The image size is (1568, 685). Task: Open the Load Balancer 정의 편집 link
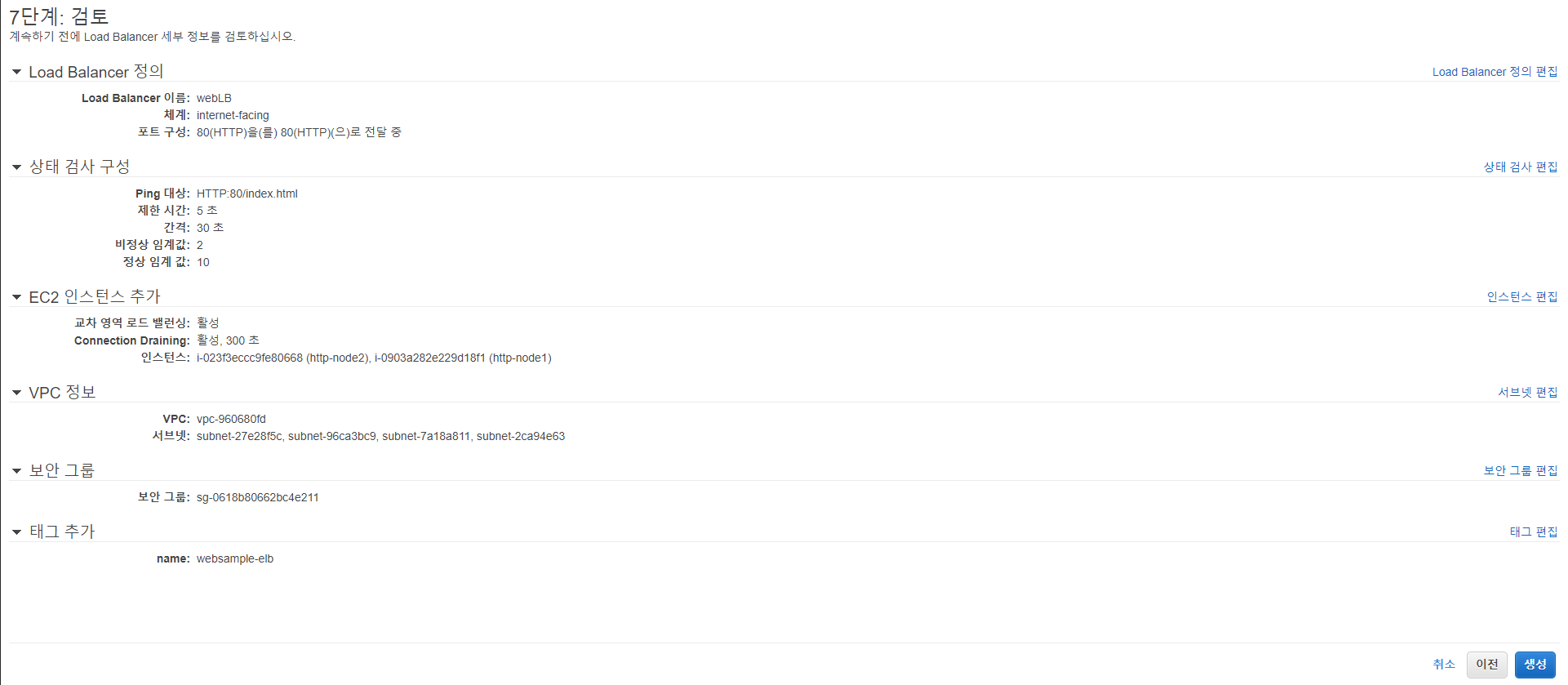coord(1495,72)
